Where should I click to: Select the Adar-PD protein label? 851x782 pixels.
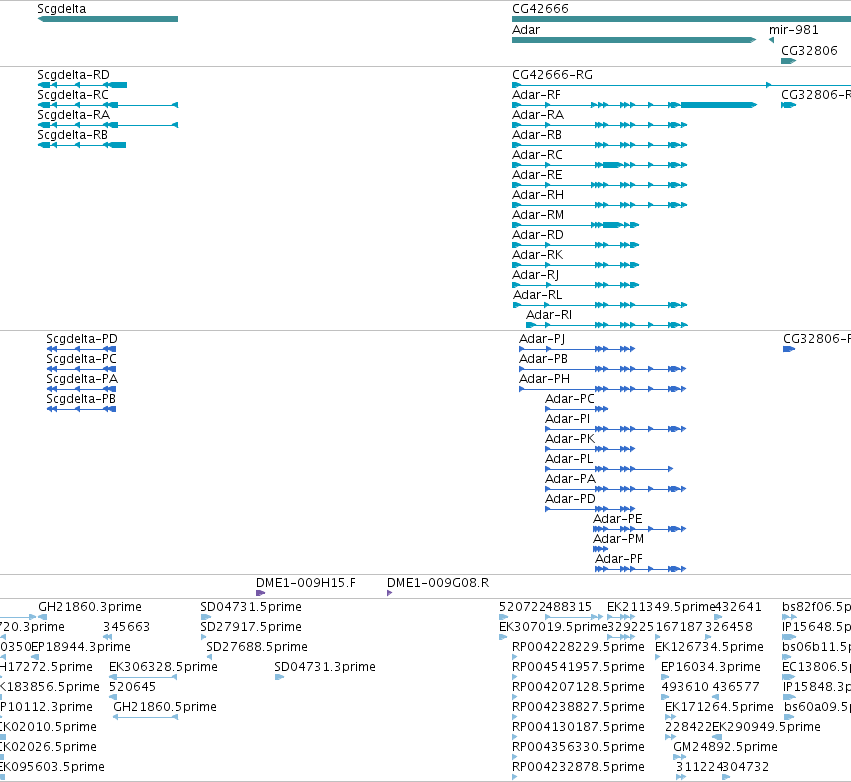[570, 500]
